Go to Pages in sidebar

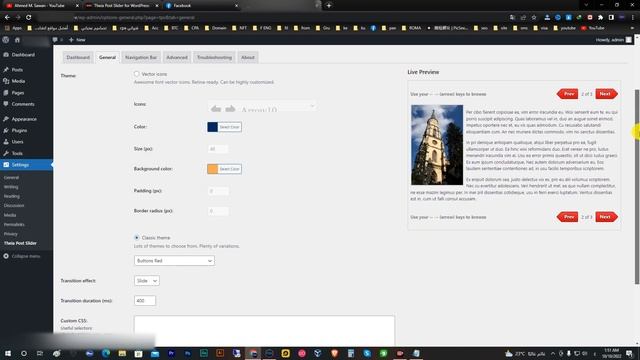point(18,93)
